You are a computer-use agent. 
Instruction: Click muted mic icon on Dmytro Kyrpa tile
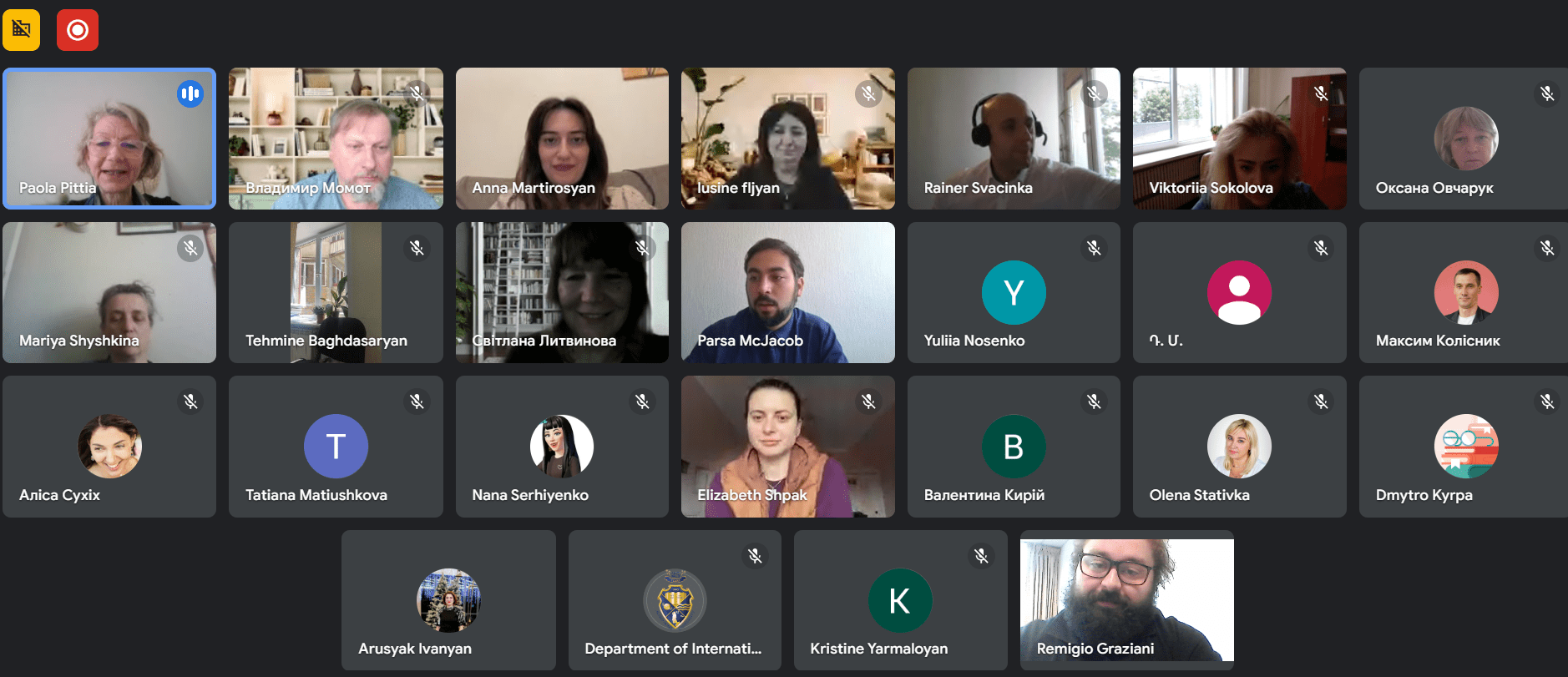coord(1547,402)
